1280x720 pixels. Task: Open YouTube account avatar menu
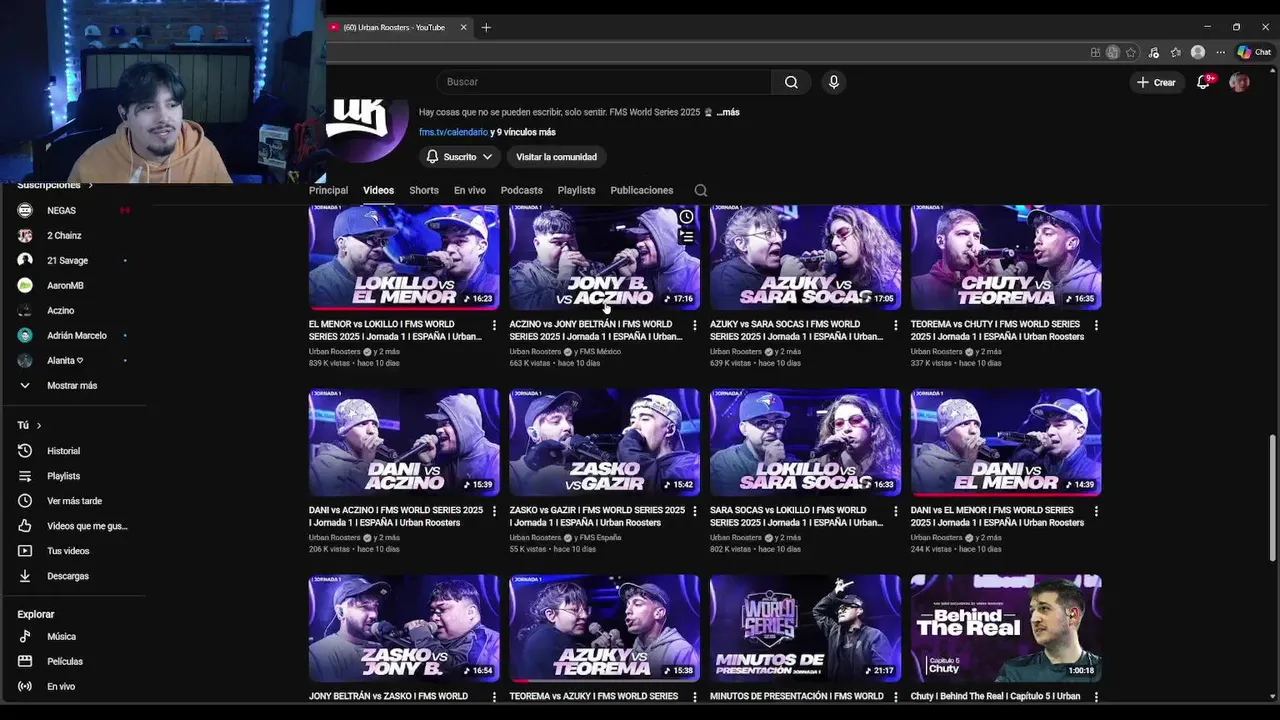[1239, 82]
